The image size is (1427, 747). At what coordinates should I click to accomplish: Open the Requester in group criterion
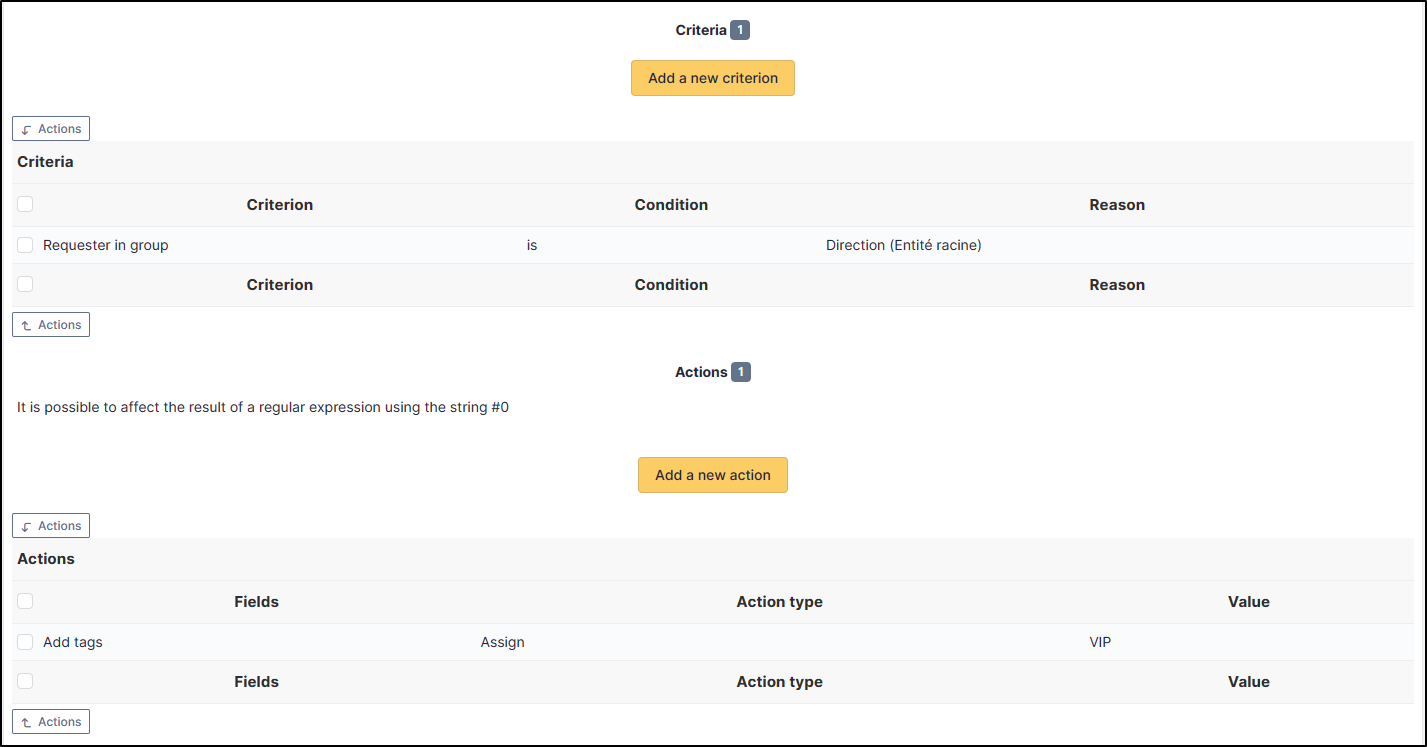coord(106,245)
